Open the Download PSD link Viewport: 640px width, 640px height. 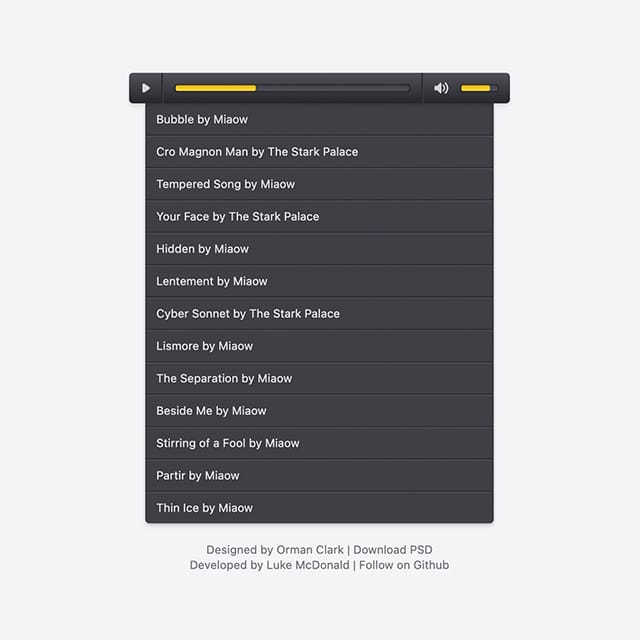[x=393, y=550]
